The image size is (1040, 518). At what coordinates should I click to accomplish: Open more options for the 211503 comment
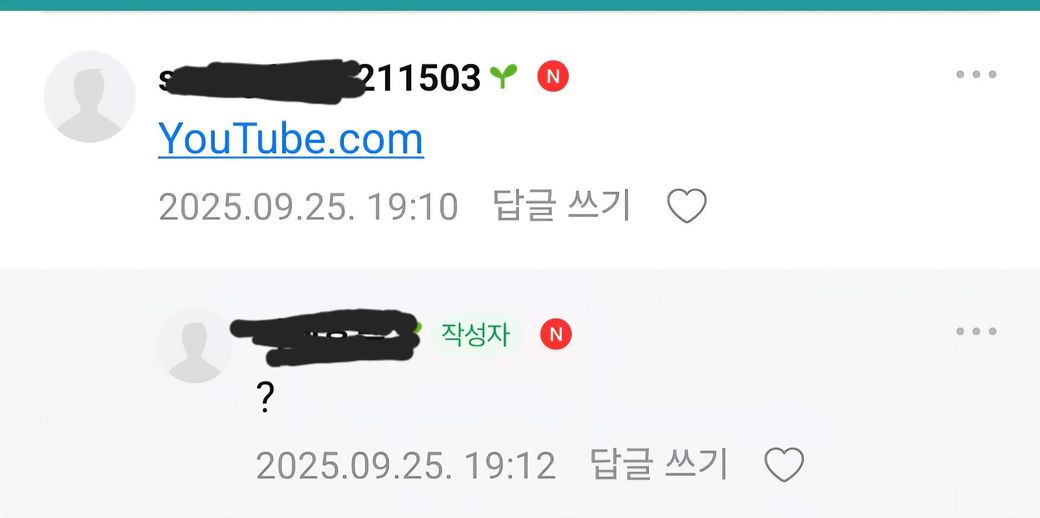pyautogui.click(x=976, y=74)
